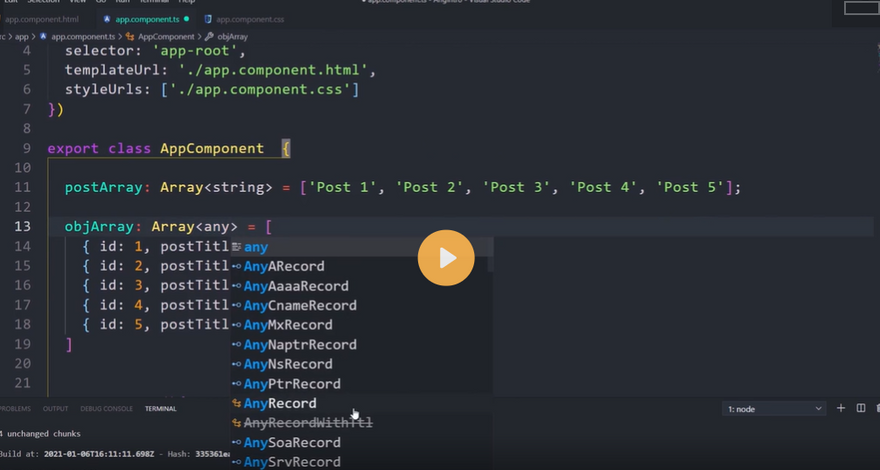Split the terminal with the split icon

click(x=861, y=408)
